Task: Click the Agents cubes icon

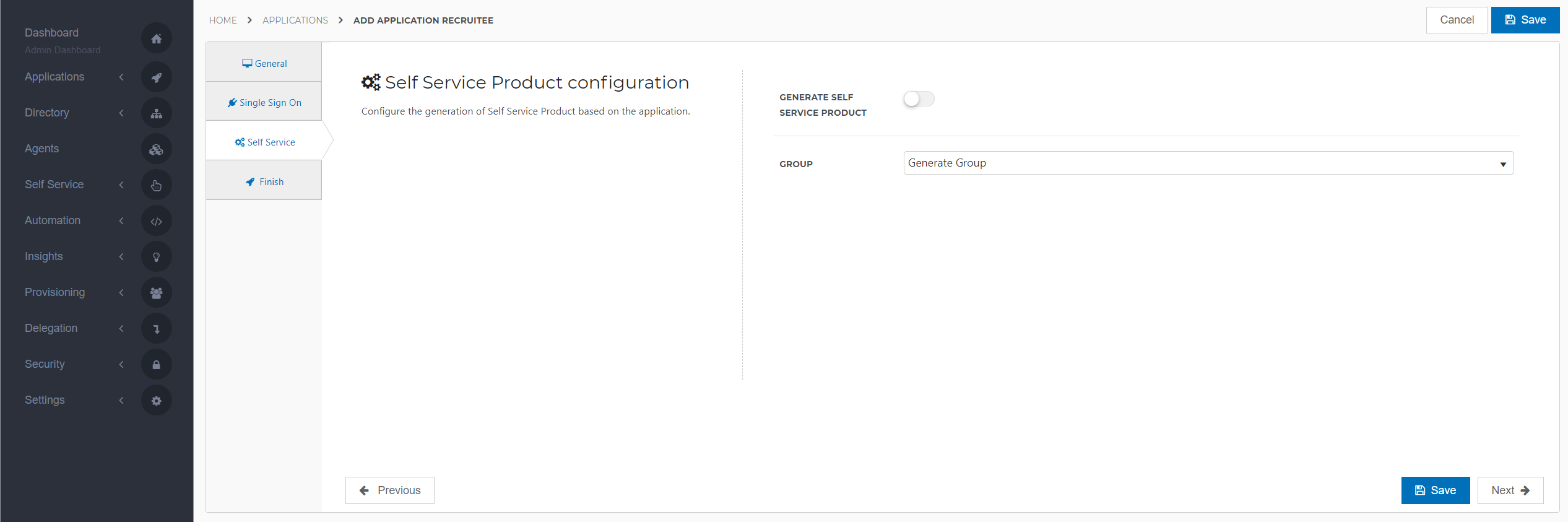Action: click(156, 149)
